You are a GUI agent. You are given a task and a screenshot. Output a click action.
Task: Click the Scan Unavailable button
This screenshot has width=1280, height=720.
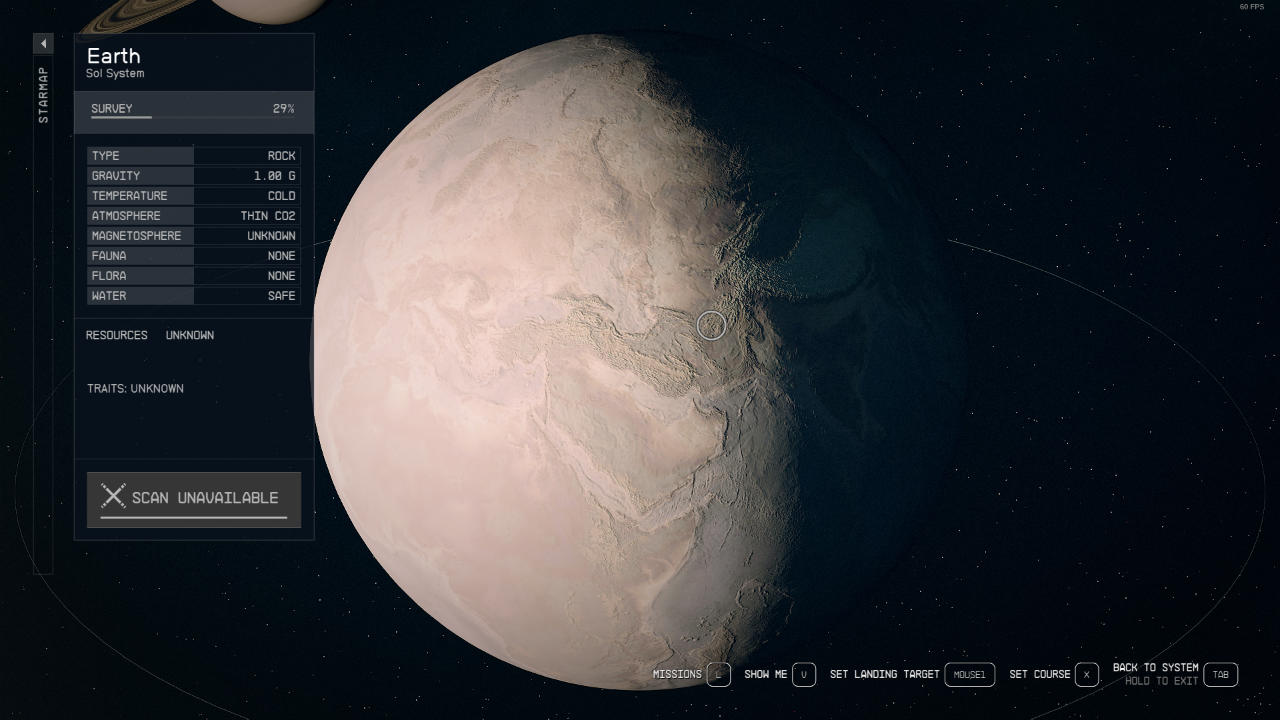pos(194,498)
